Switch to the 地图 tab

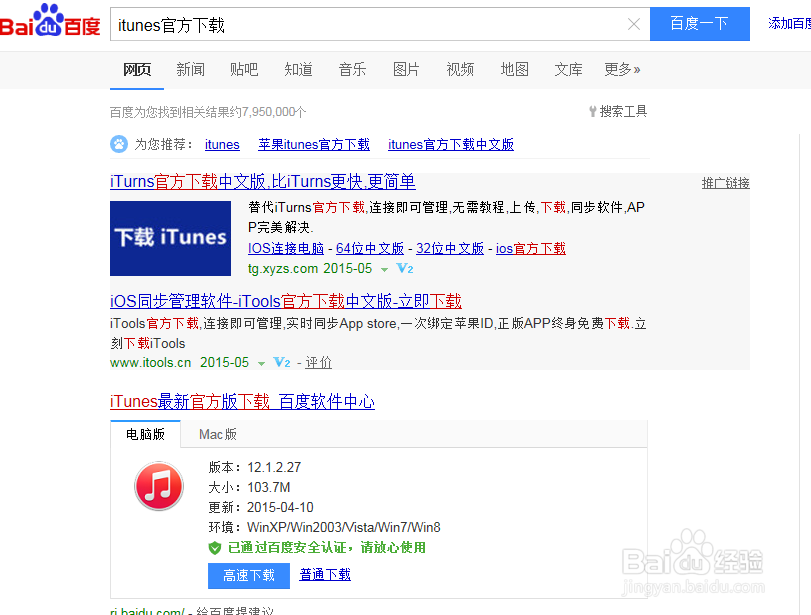point(515,69)
